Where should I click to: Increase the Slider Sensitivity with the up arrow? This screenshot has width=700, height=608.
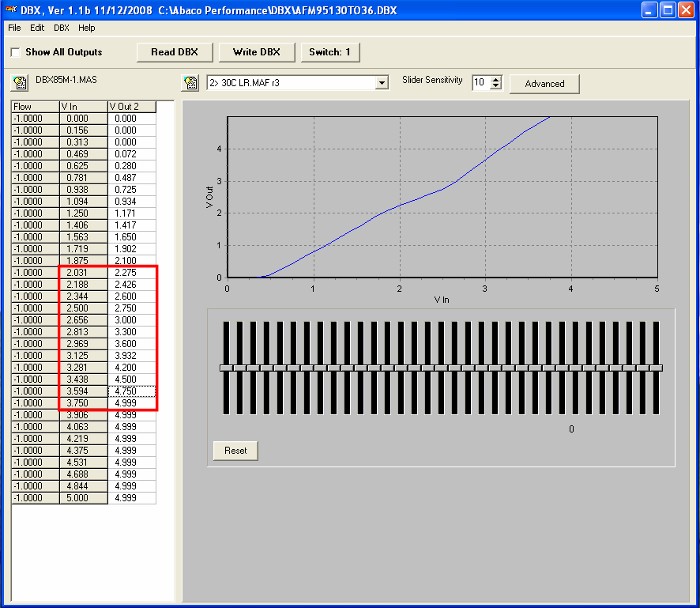click(496, 79)
